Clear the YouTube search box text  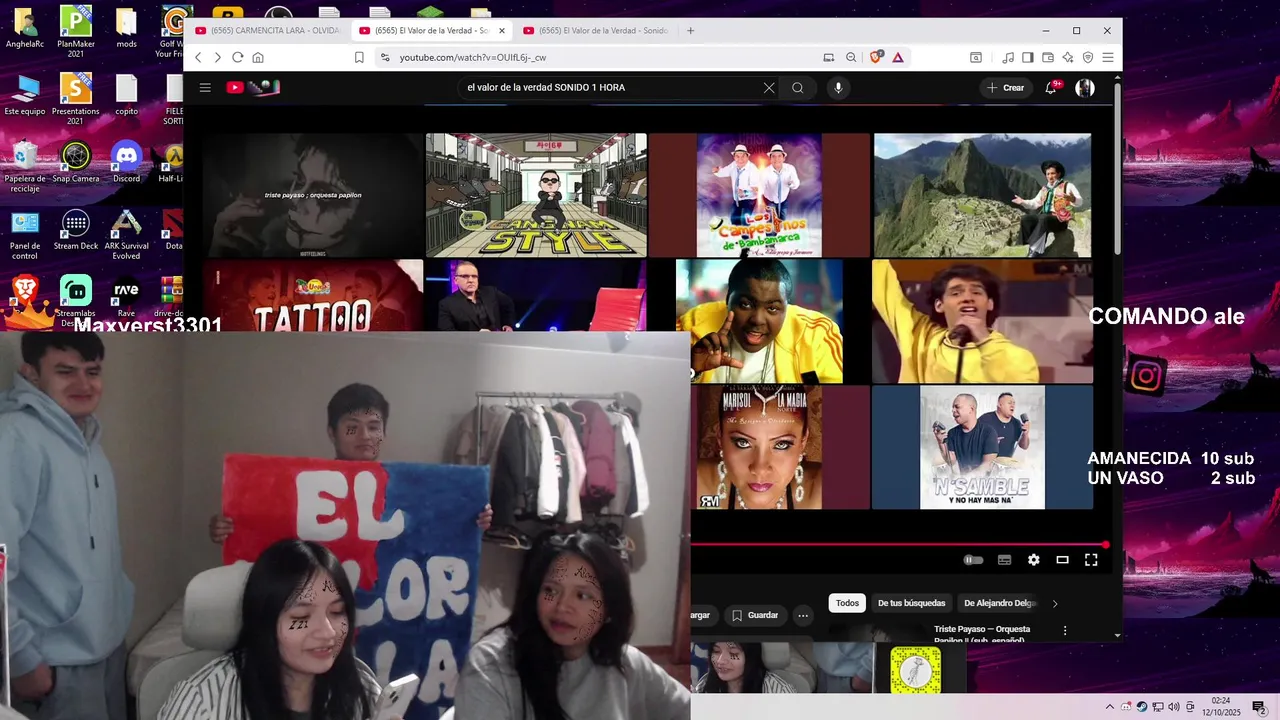click(x=769, y=88)
